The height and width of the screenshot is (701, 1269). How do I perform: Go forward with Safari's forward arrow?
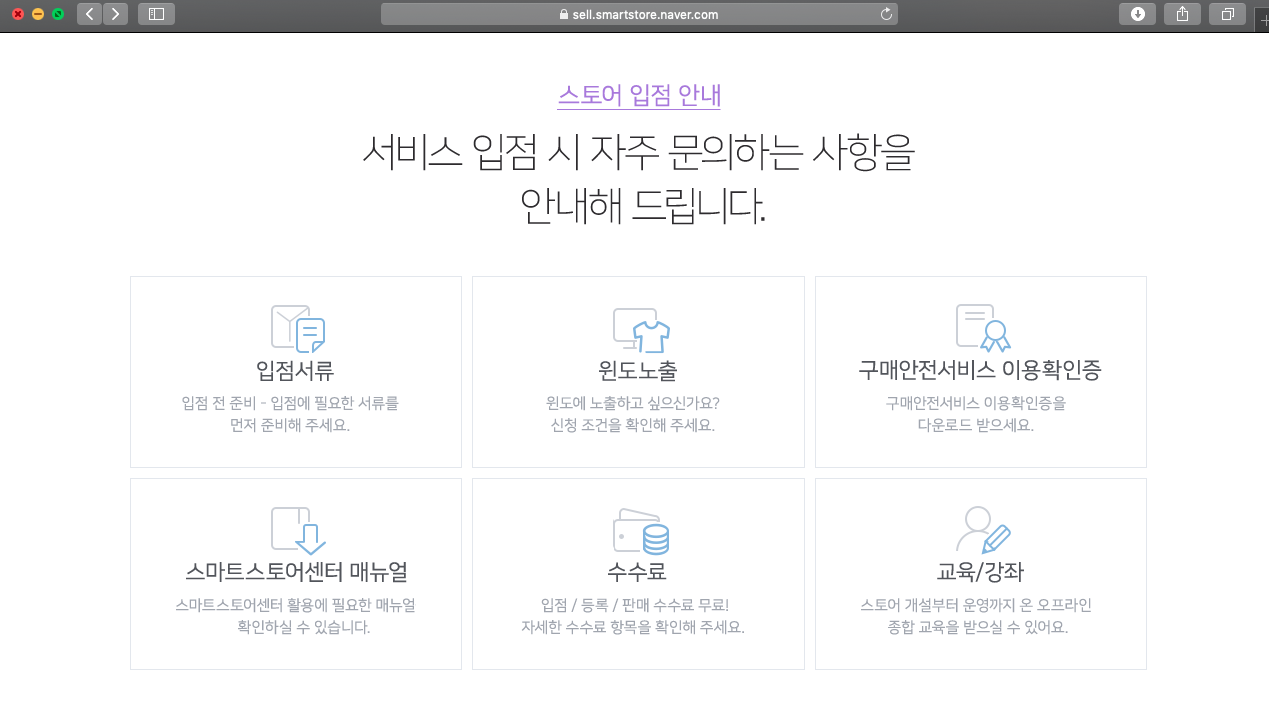[115, 14]
